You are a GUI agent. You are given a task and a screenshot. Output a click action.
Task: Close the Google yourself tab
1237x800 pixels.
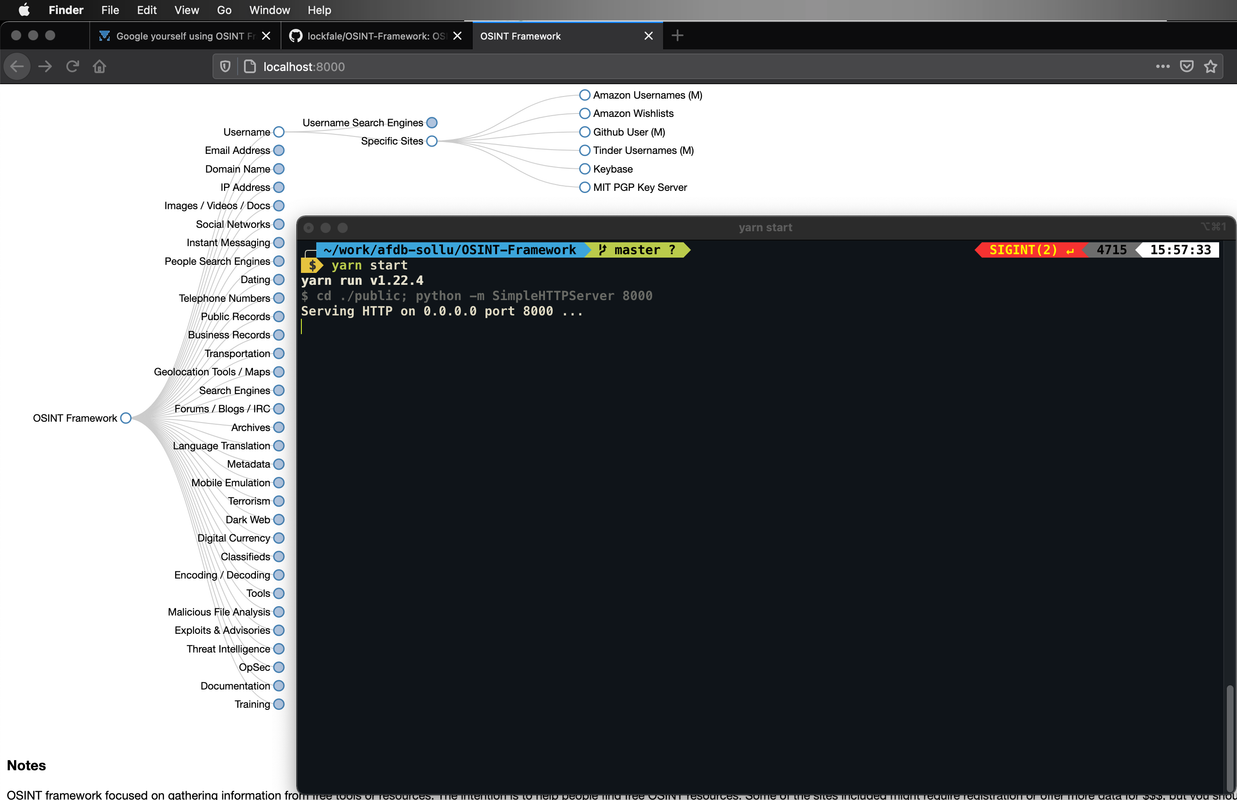266,36
